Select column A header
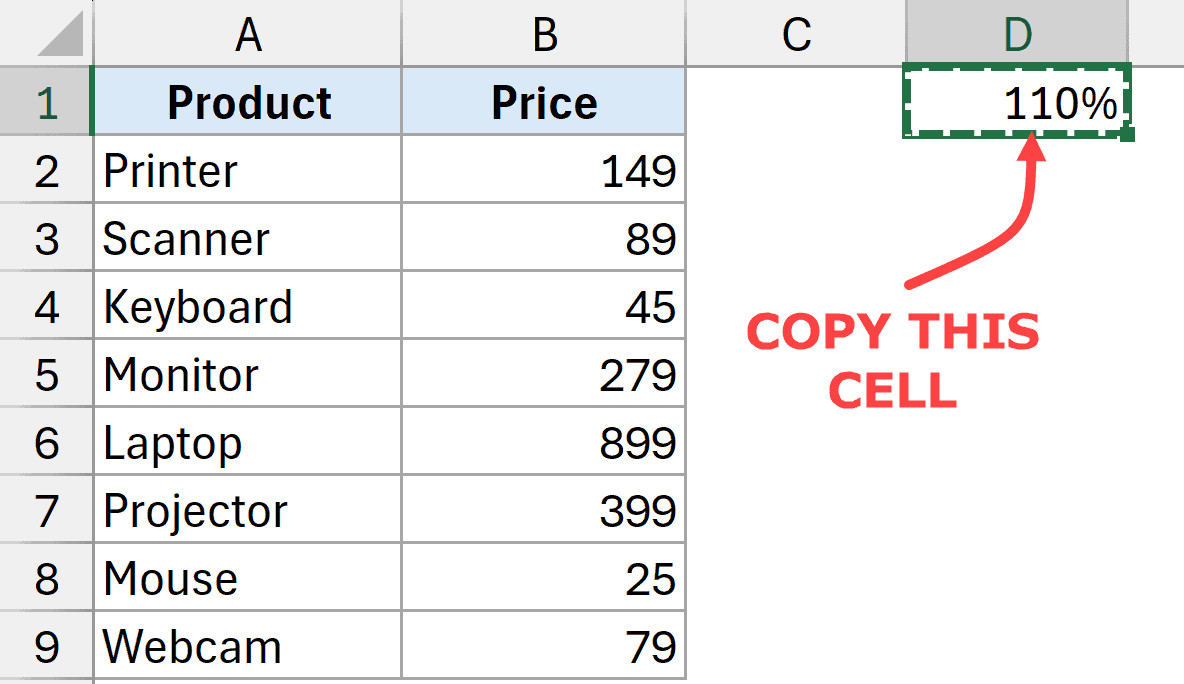Viewport: 1184px width, 684px height. pos(248,36)
